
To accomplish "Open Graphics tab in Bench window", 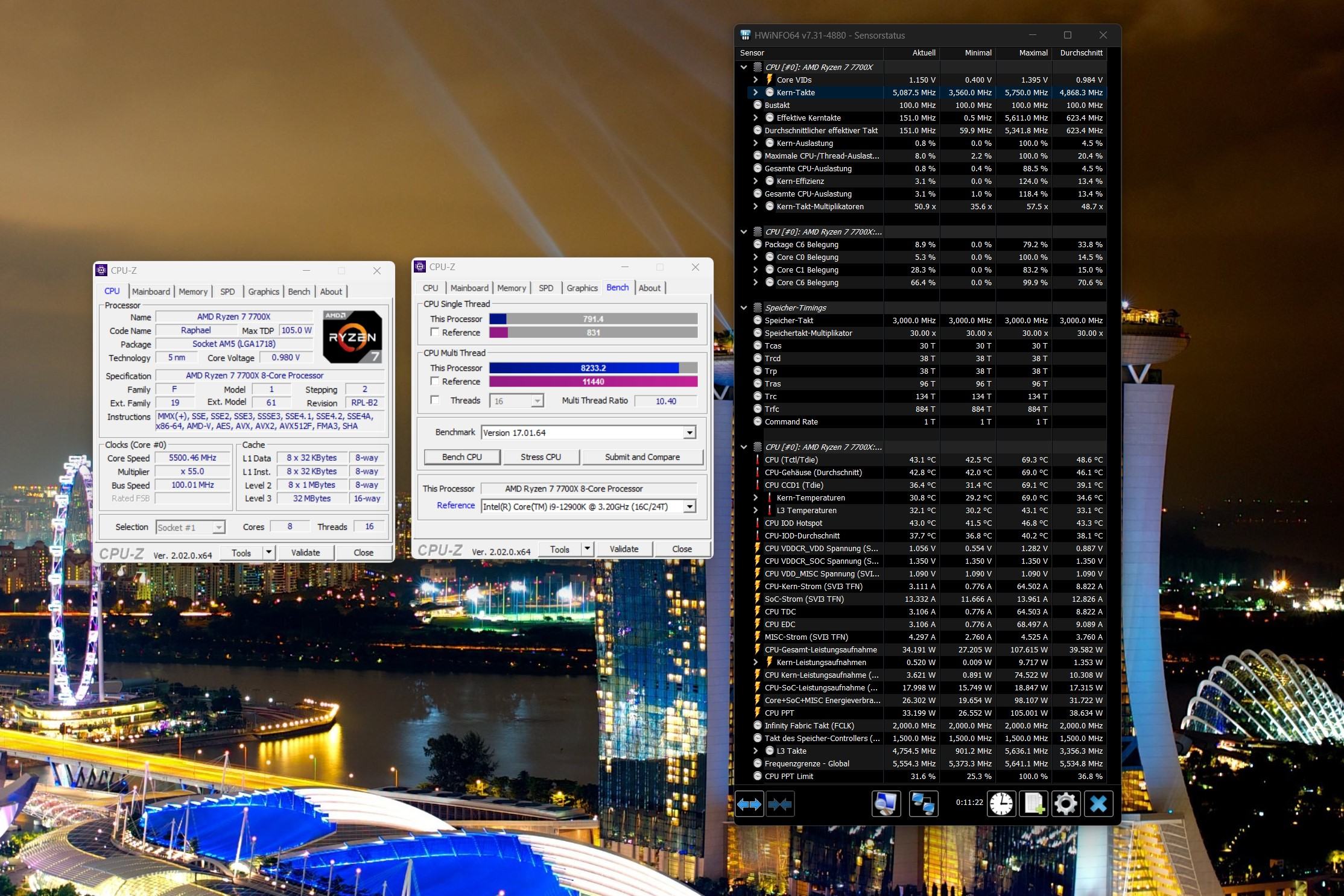I will [582, 288].
